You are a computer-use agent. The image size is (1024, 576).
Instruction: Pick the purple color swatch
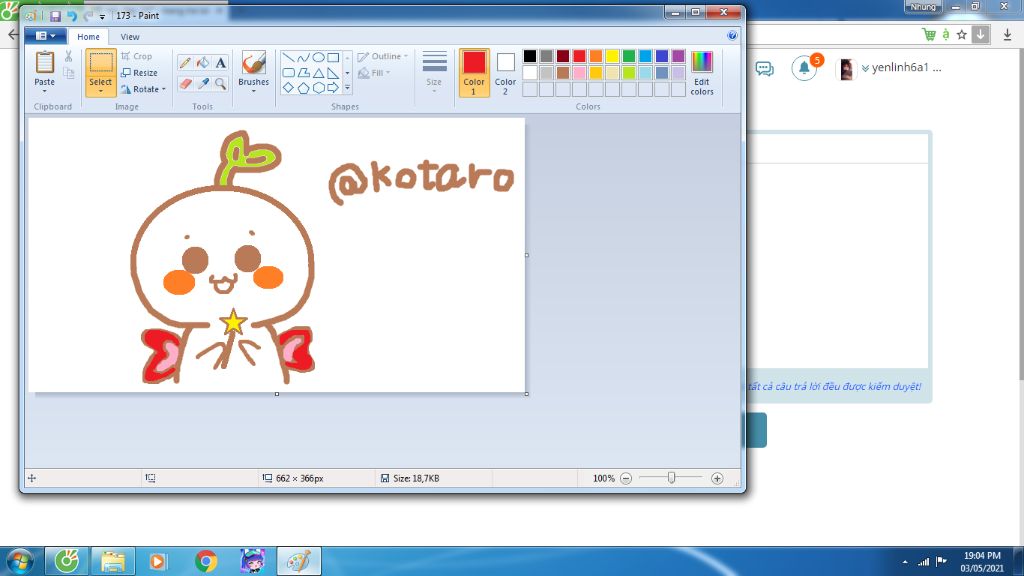[678, 56]
